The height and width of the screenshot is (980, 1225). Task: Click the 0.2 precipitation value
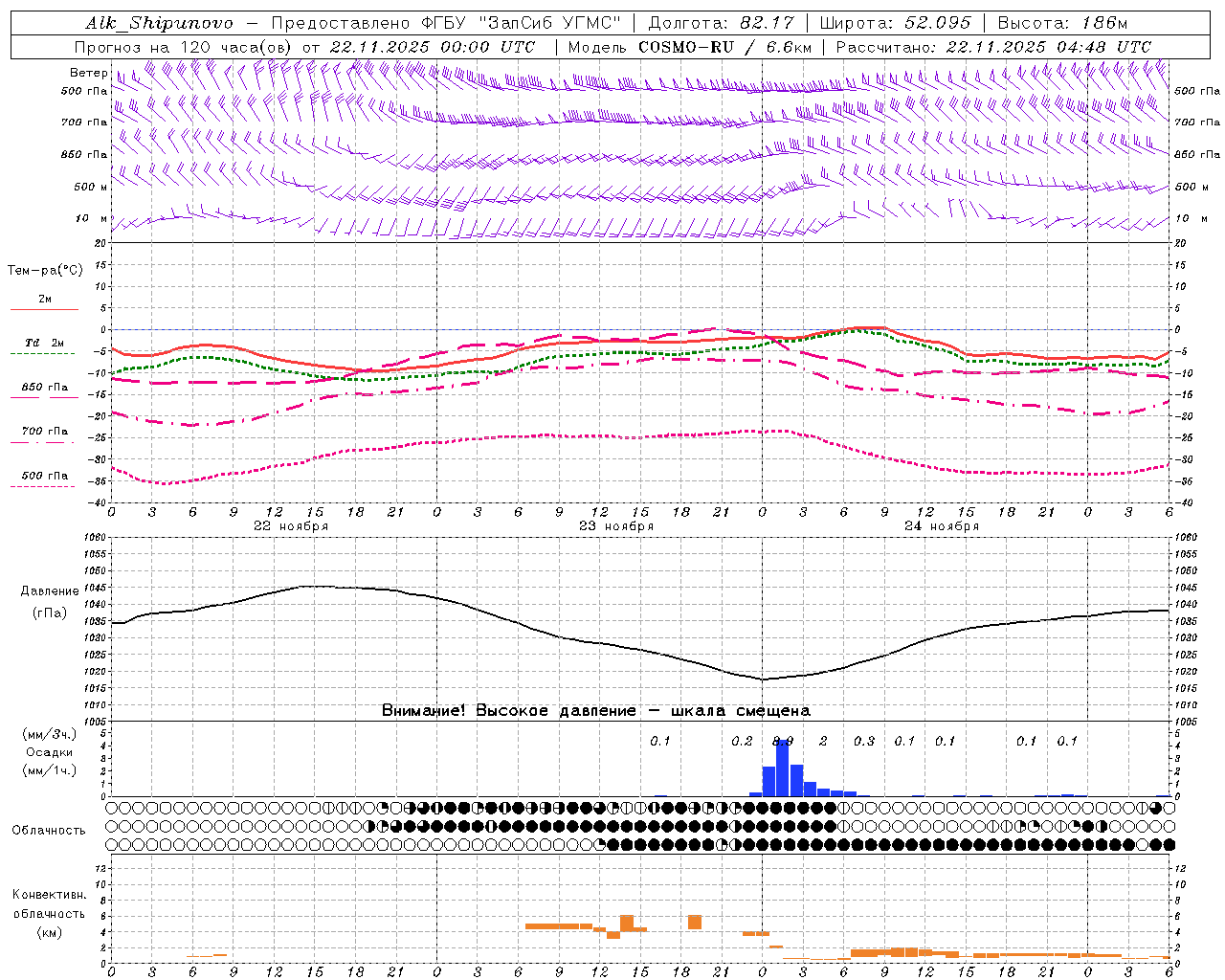[742, 742]
